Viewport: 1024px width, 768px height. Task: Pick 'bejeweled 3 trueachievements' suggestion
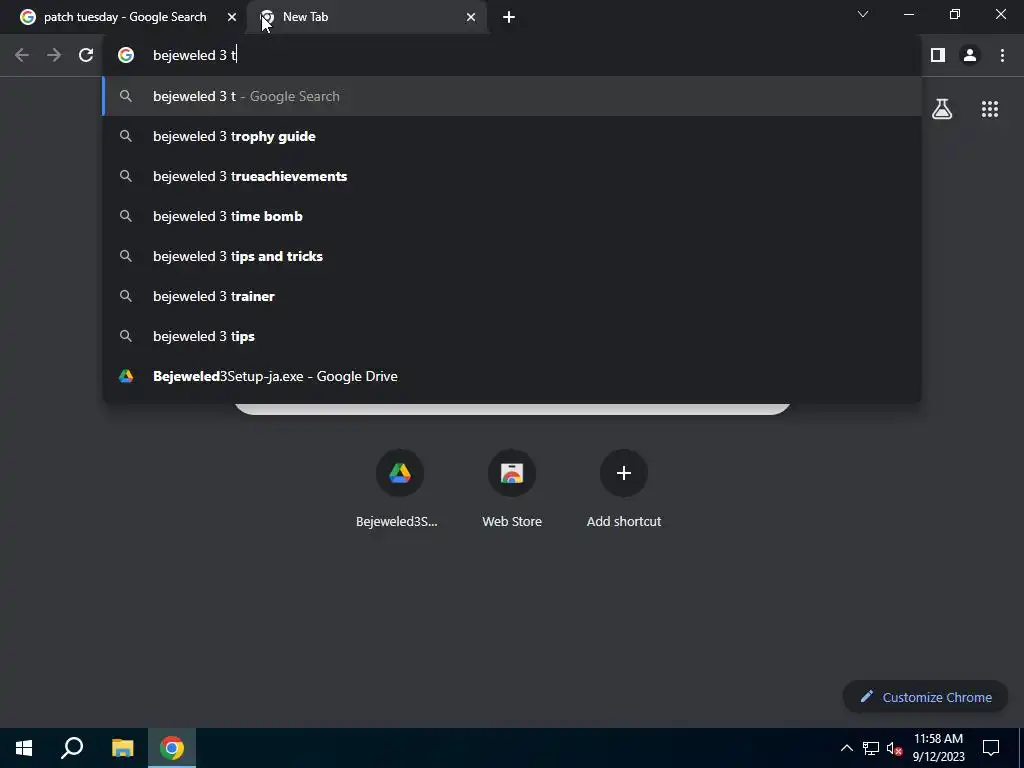pos(512,176)
